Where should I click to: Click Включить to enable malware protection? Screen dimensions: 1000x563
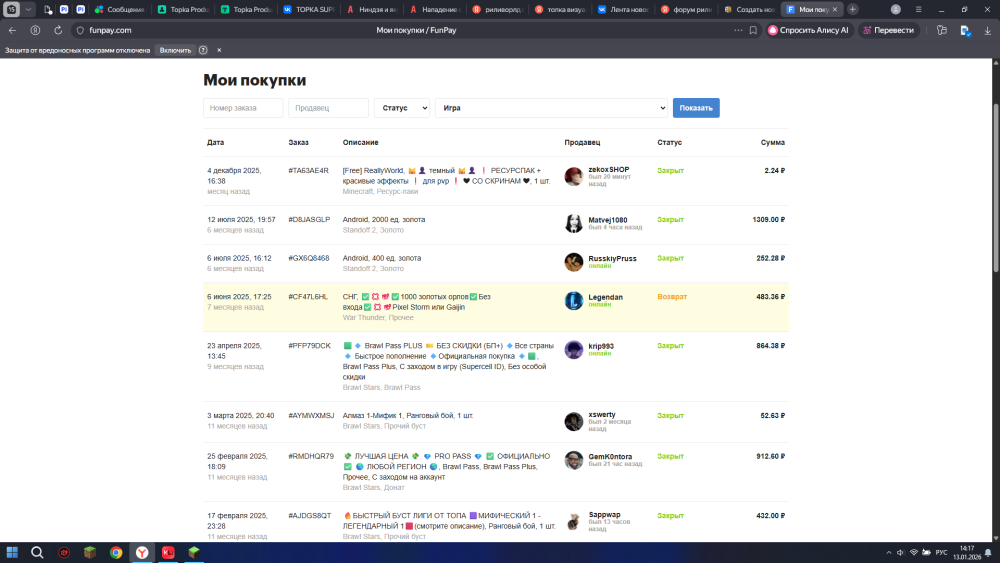pyautogui.click(x=175, y=50)
